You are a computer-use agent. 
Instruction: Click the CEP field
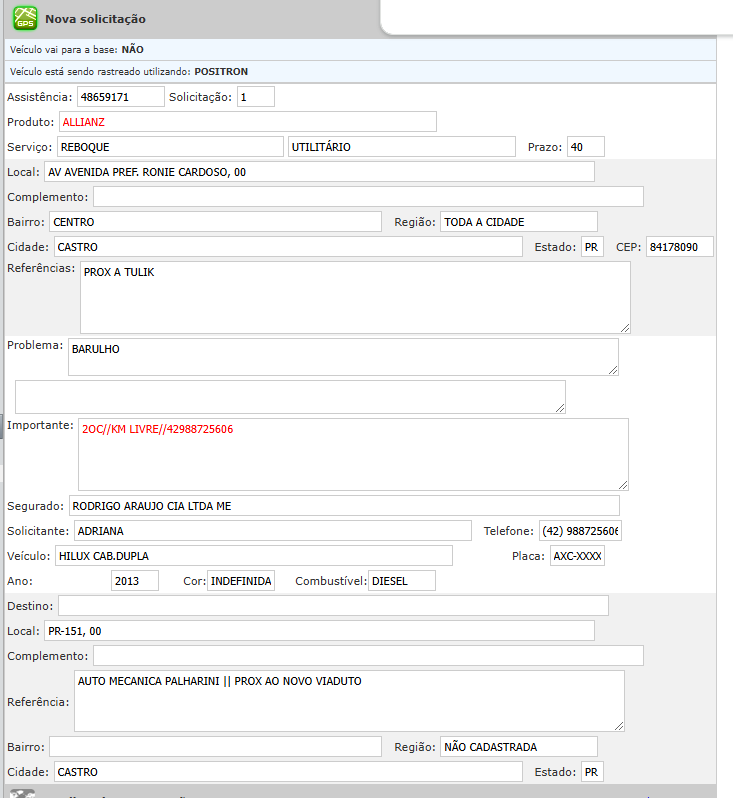point(678,247)
